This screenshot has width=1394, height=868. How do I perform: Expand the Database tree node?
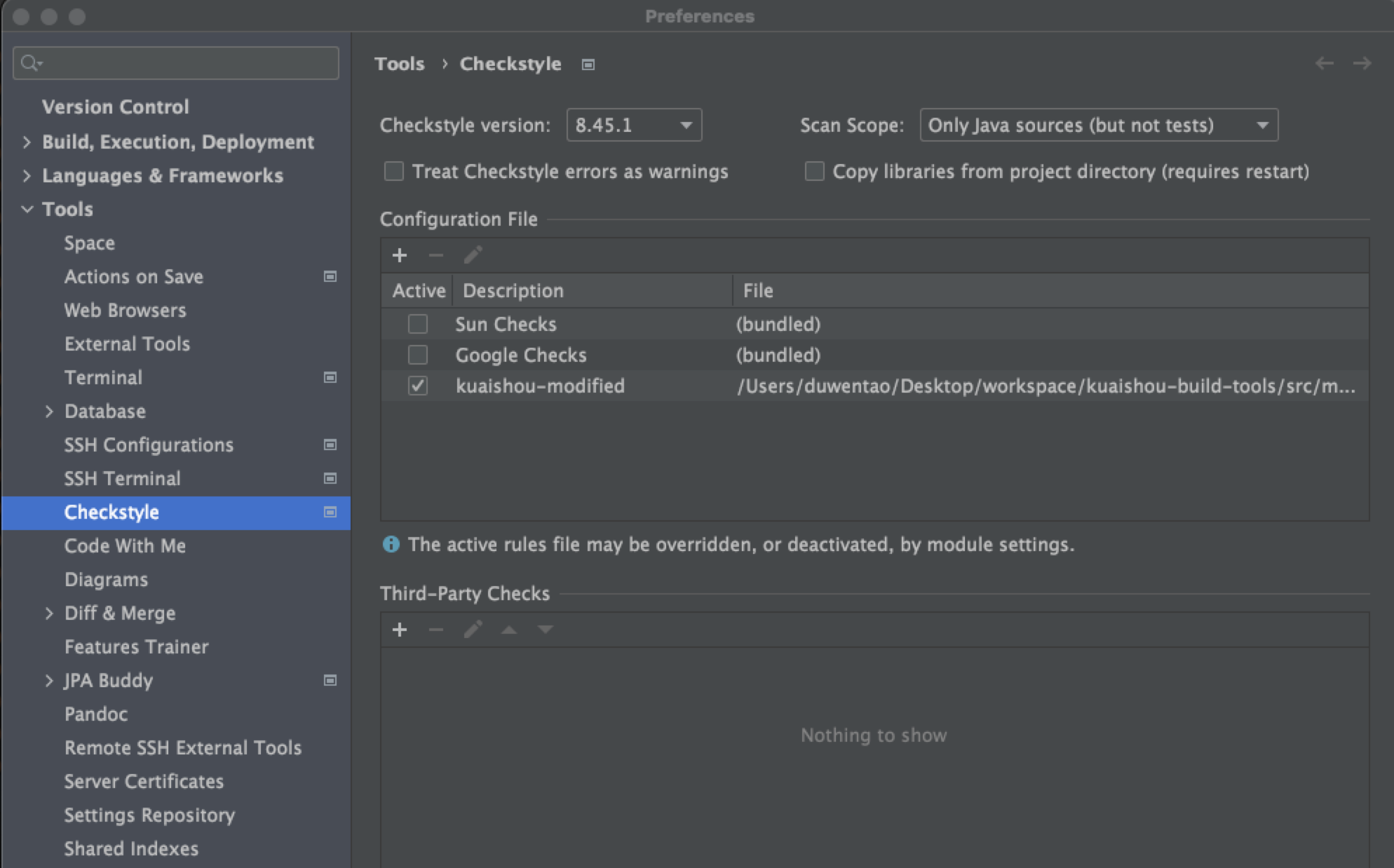[49, 412]
